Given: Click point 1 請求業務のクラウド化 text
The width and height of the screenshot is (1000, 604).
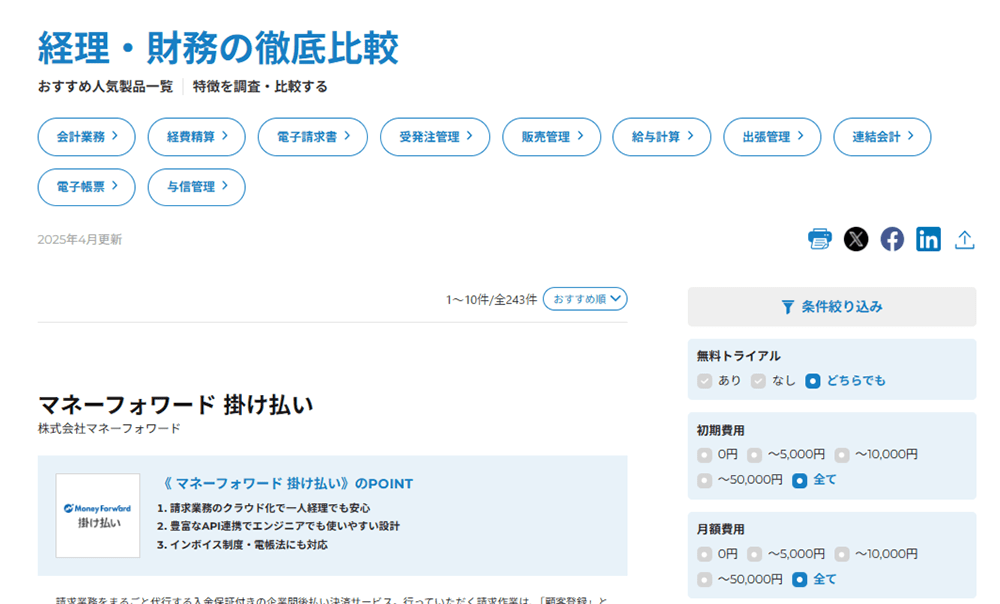Looking at the screenshot, I should (263, 508).
